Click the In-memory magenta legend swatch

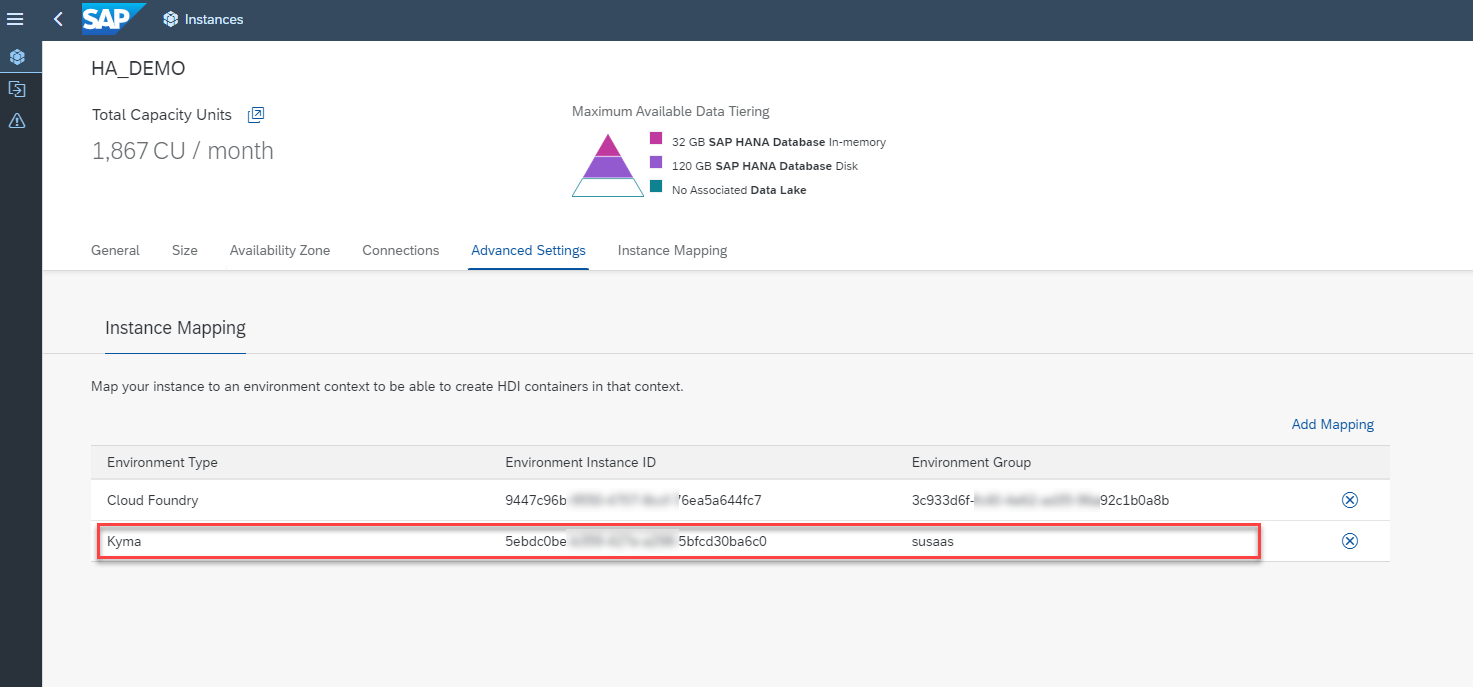point(656,138)
